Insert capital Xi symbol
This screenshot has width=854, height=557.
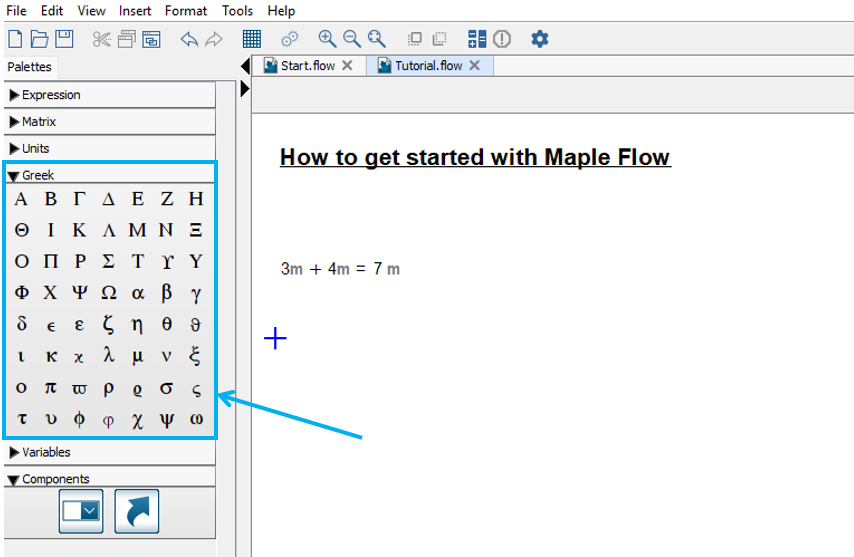tap(196, 230)
